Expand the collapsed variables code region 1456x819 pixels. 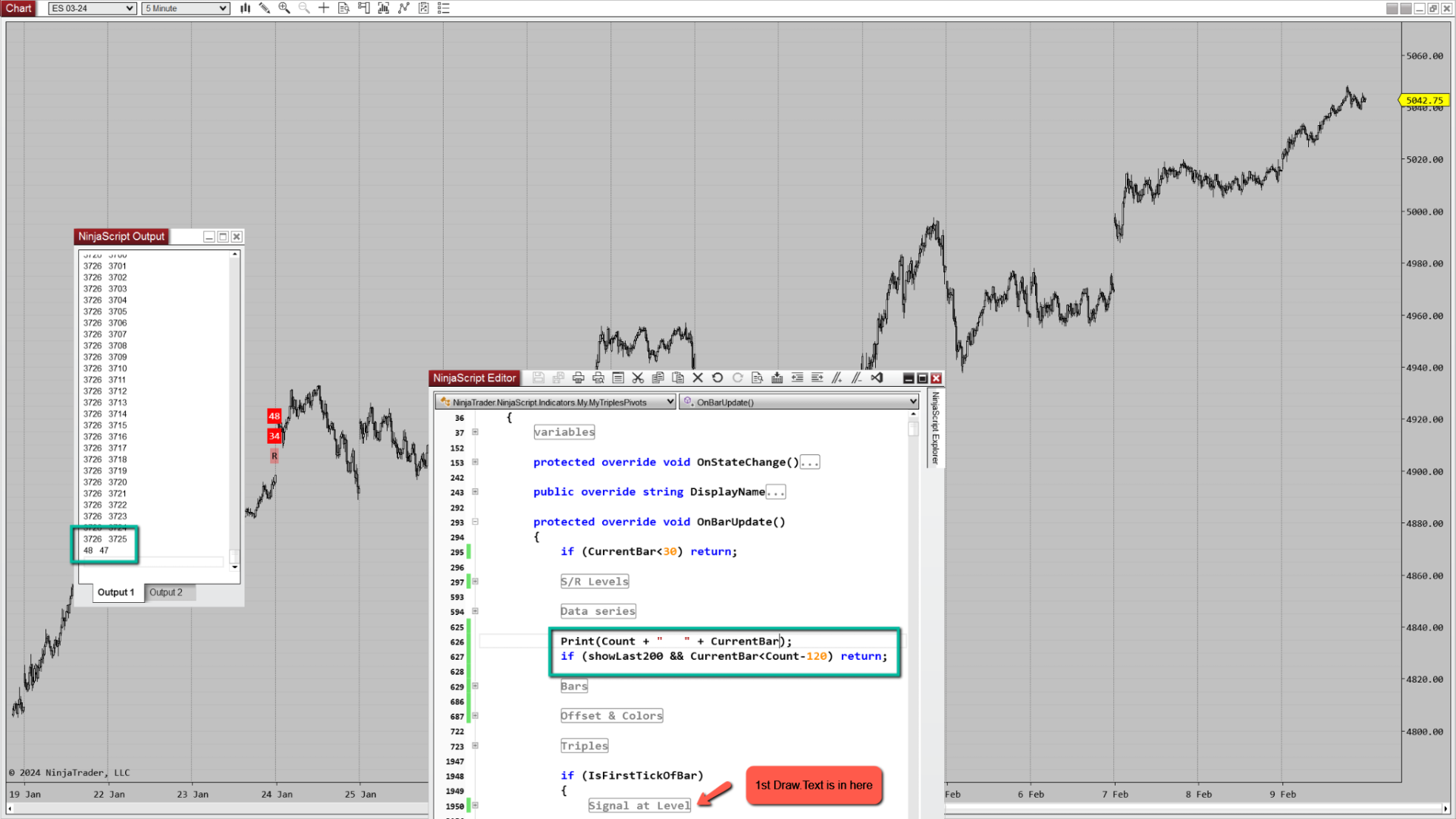tap(475, 432)
